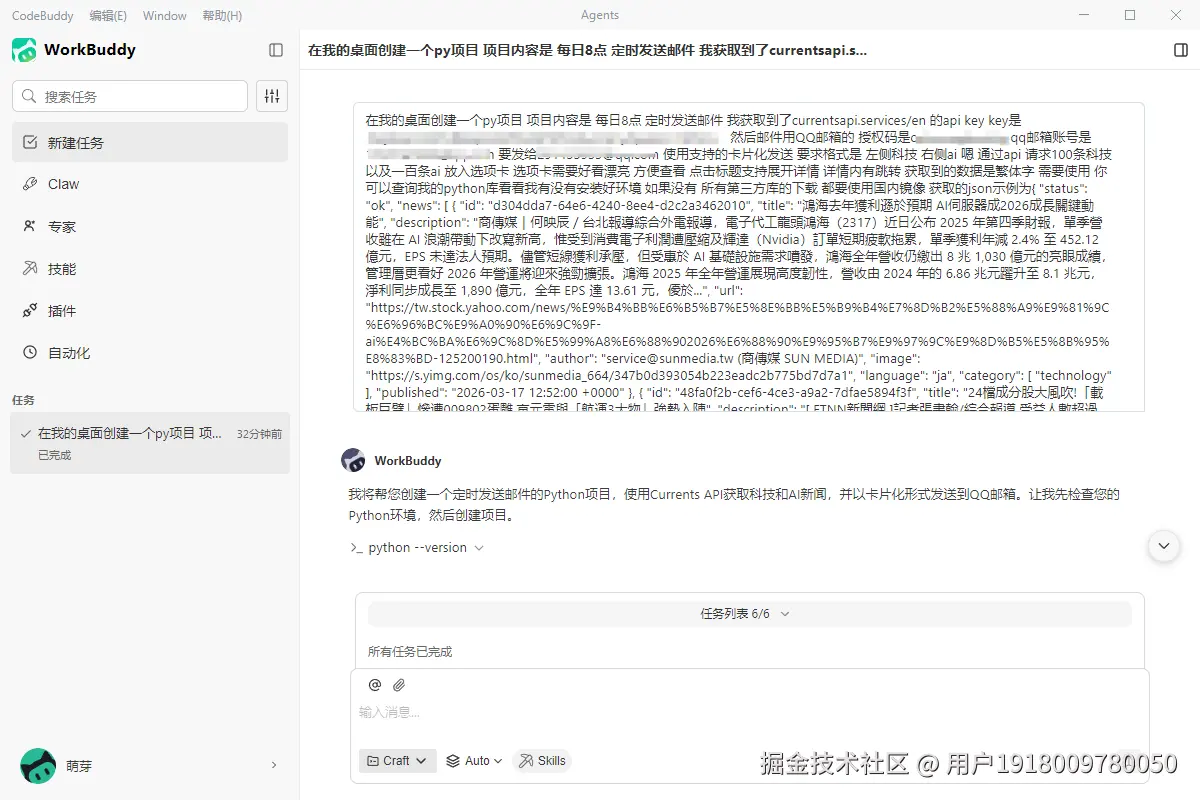Click the 自动化 clock icon
The width and height of the screenshot is (1200, 800).
[30, 352]
